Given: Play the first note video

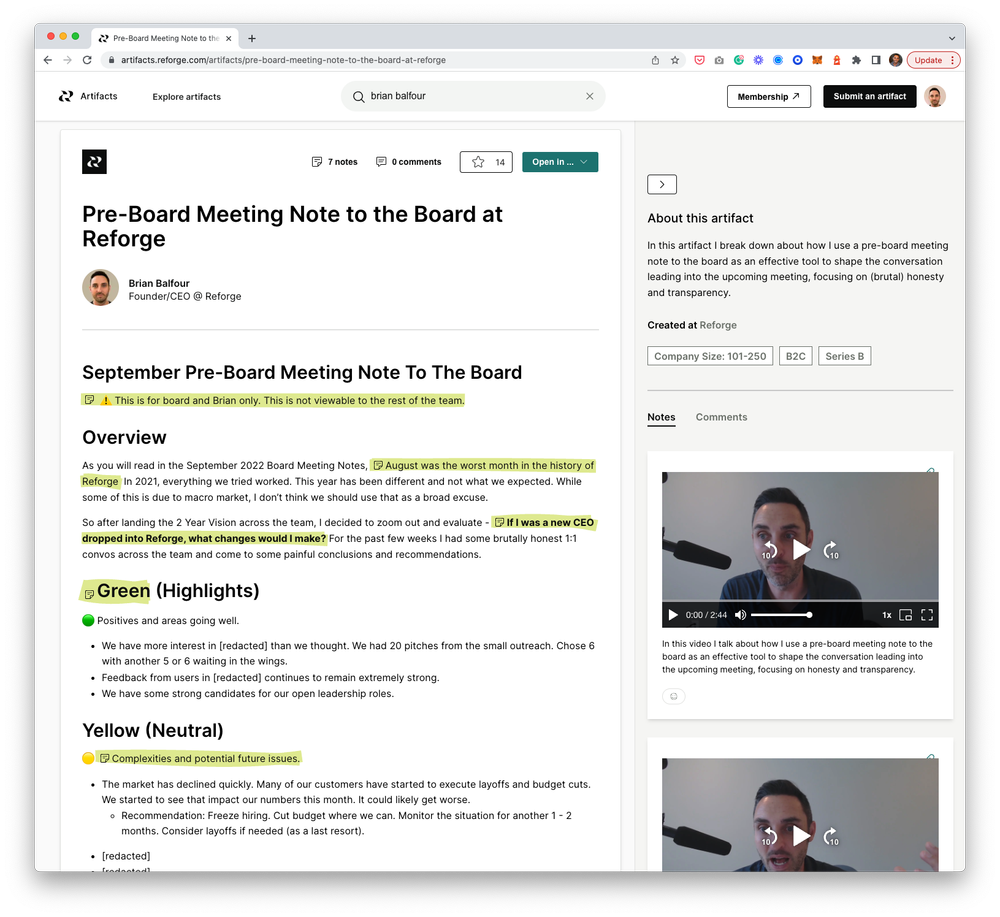Looking at the screenshot, I should pyautogui.click(x=800, y=549).
